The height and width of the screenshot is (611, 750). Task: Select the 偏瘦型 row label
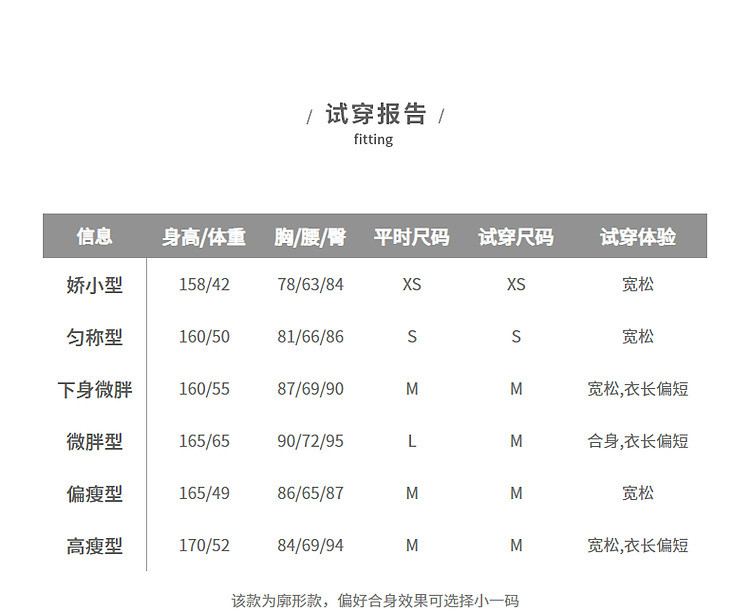(95, 493)
